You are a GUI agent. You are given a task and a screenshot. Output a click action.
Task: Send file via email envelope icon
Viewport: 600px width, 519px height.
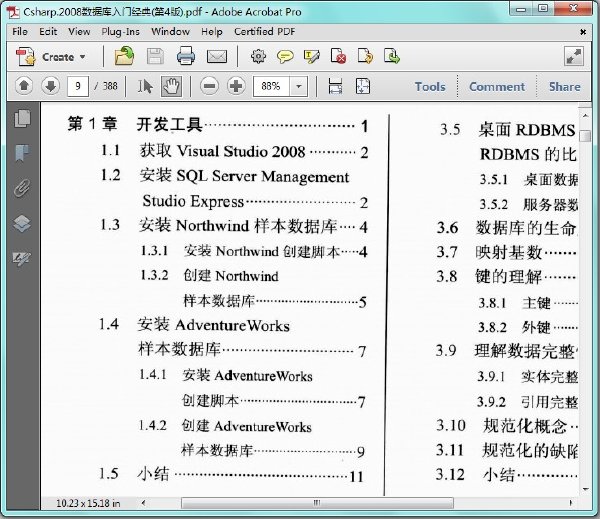tap(217, 57)
